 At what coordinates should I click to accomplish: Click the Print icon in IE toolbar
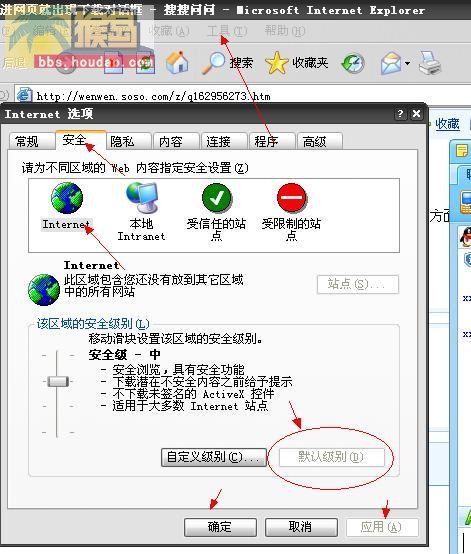[430, 63]
